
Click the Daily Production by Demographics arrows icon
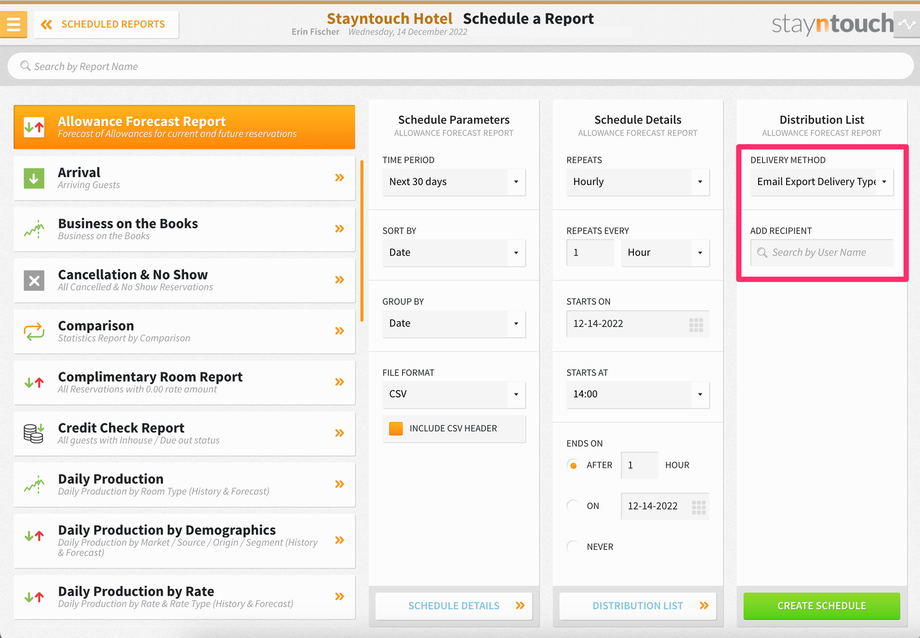tap(34, 535)
